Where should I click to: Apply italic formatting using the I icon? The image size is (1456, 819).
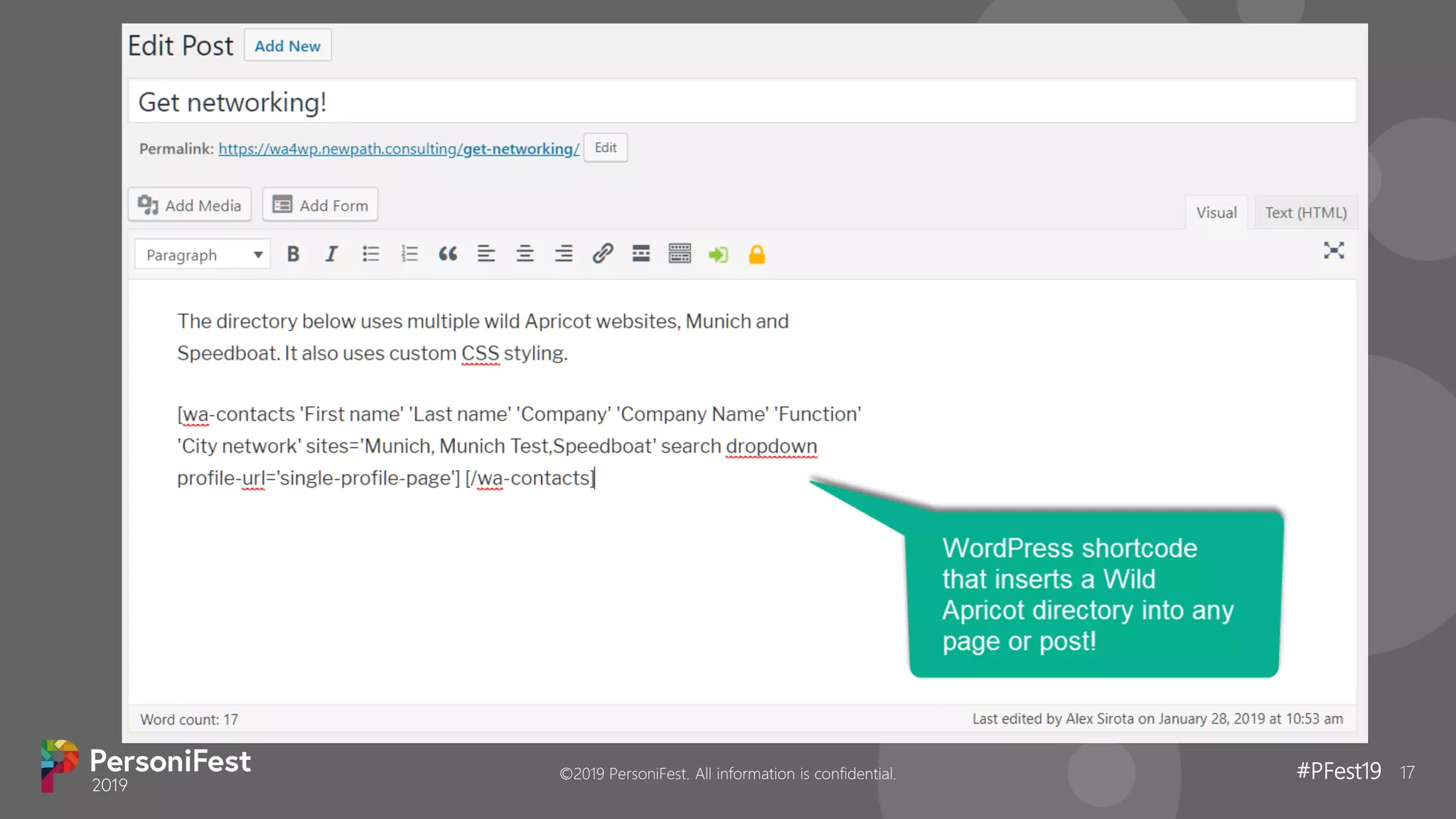[x=331, y=254]
